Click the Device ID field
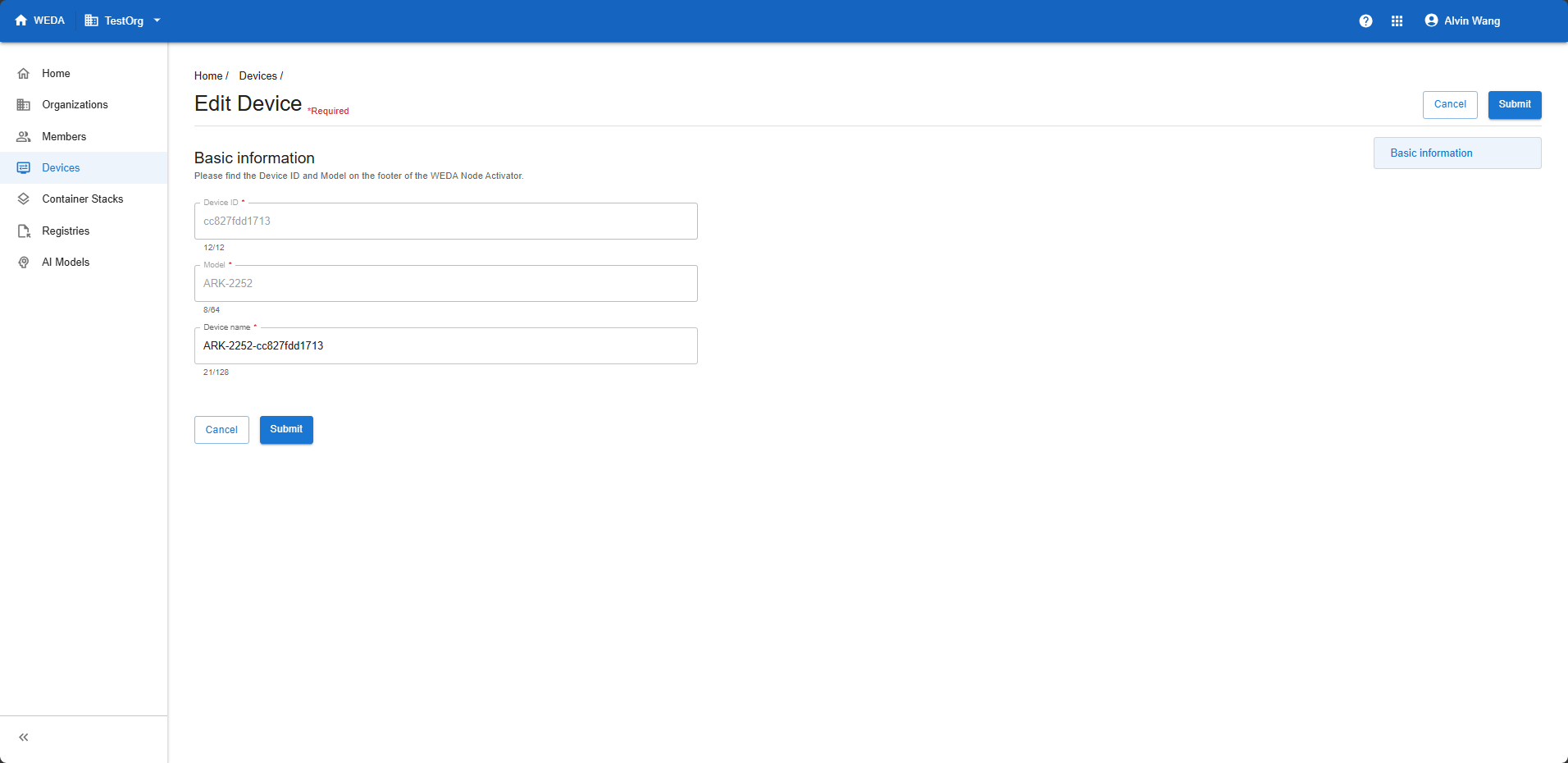 446,222
